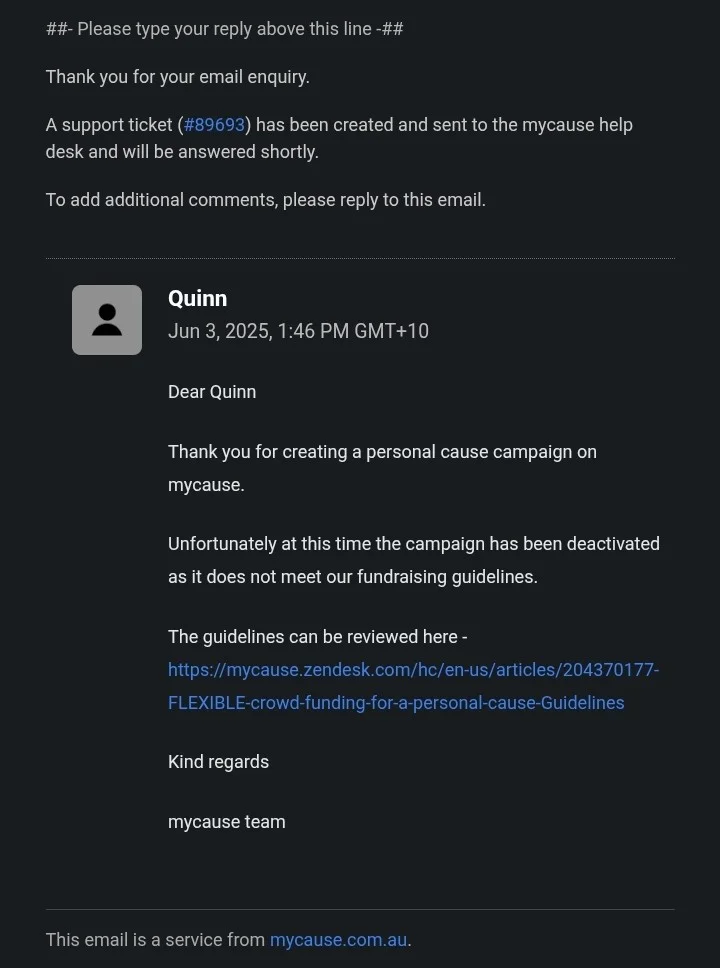
Task: Click Quinn's grey avatar icon
Action: click(x=107, y=320)
